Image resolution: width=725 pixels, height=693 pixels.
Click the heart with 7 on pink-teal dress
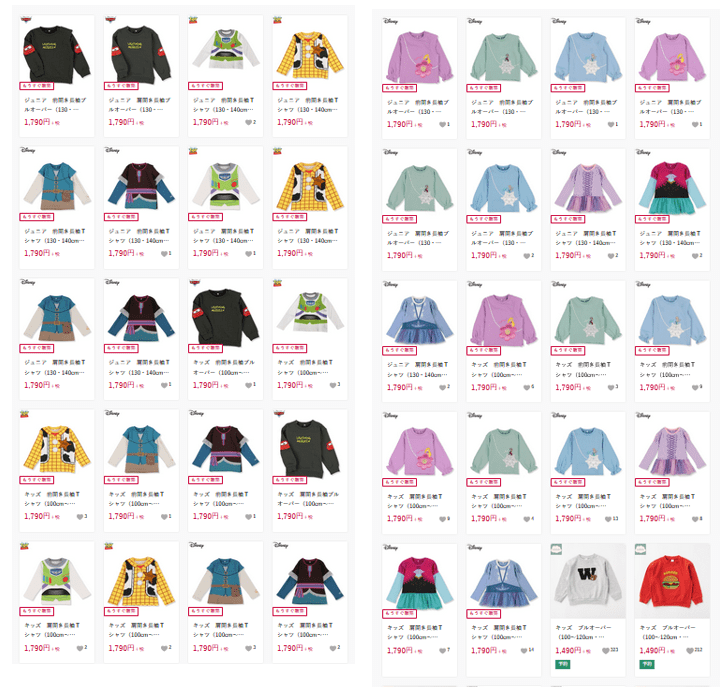tap(442, 650)
